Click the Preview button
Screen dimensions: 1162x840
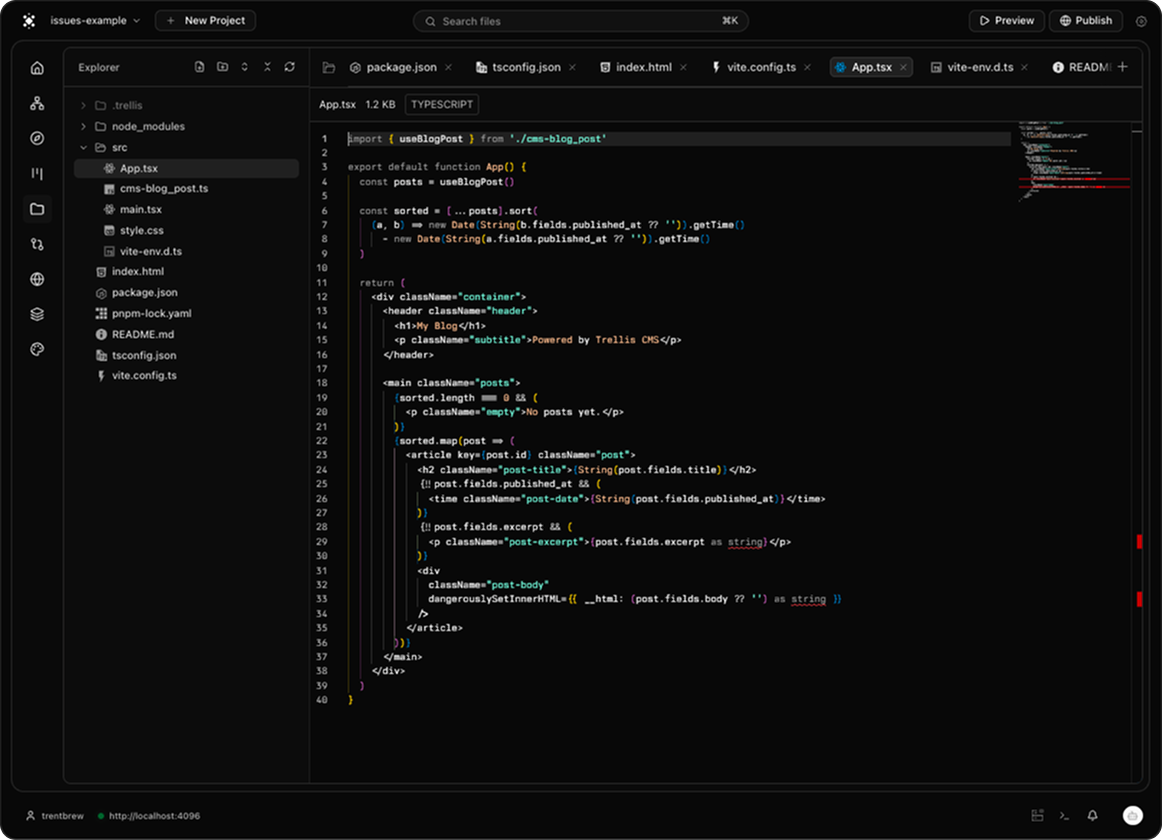pyautogui.click(x=1006, y=21)
